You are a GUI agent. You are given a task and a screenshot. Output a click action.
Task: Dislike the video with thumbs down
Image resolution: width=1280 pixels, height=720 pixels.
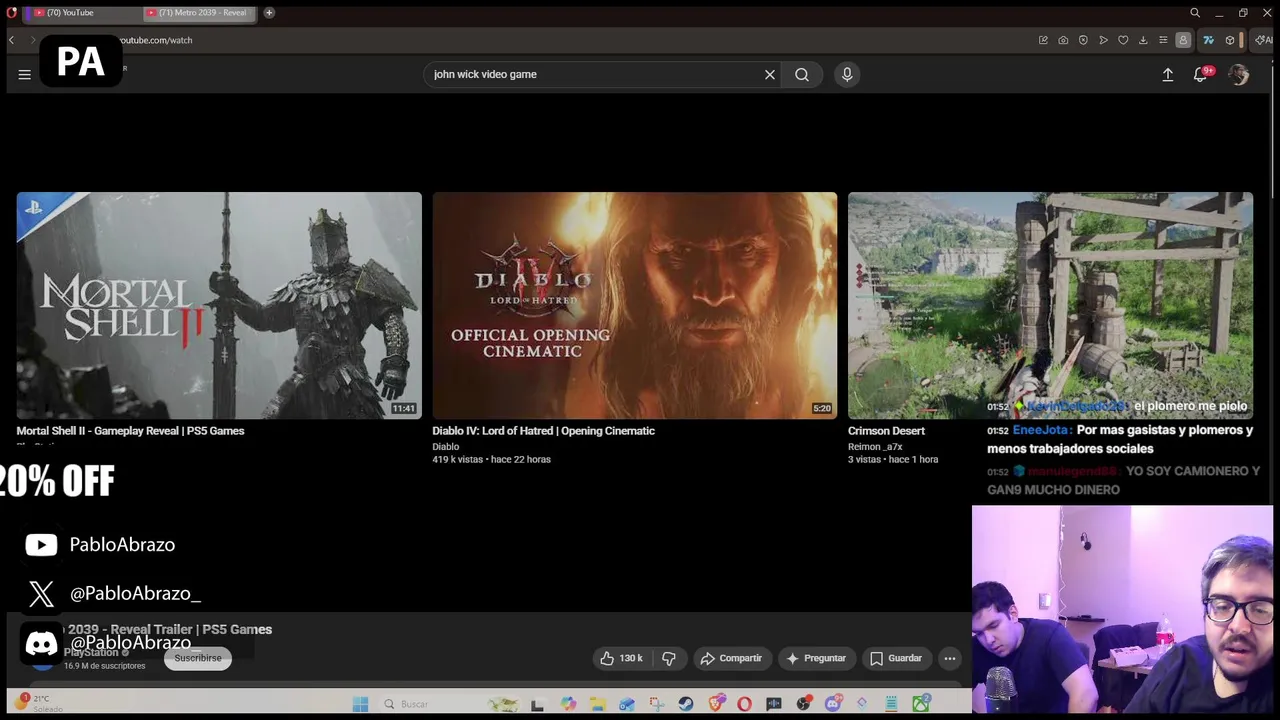(668, 658)
